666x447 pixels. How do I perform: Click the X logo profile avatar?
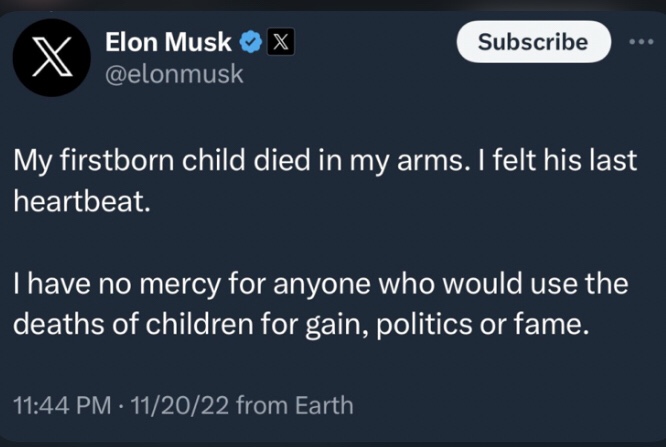tap(51, 59)
